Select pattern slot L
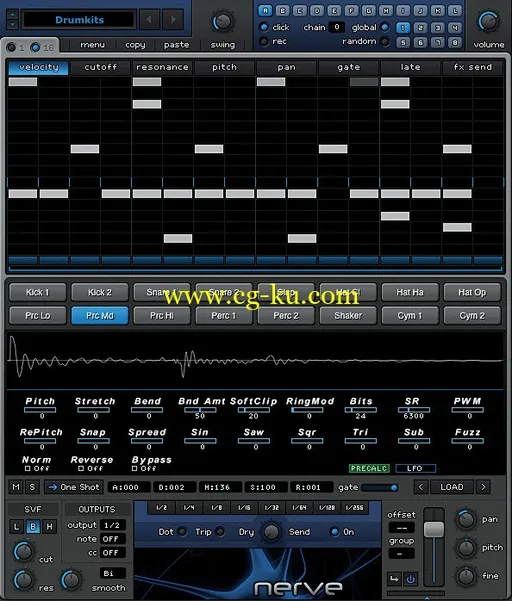Screen dimensions: 512x601 [x=455, y=11]
